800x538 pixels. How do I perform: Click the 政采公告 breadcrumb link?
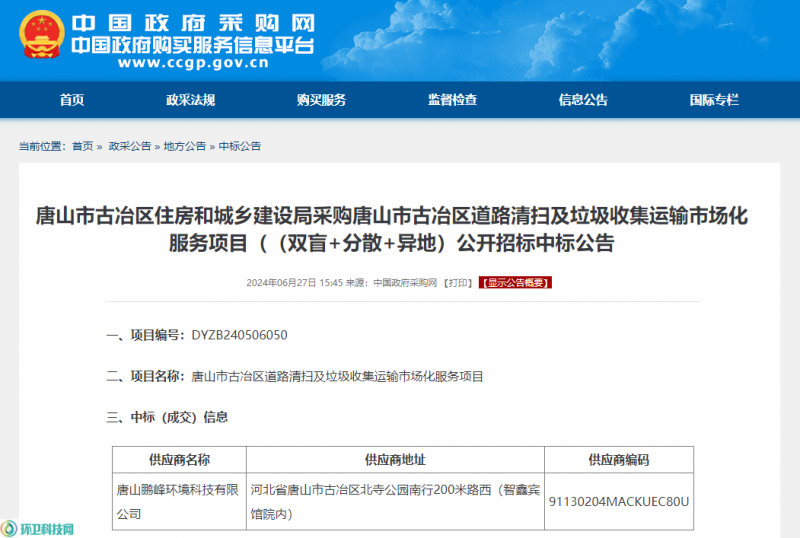click(130, 146)
